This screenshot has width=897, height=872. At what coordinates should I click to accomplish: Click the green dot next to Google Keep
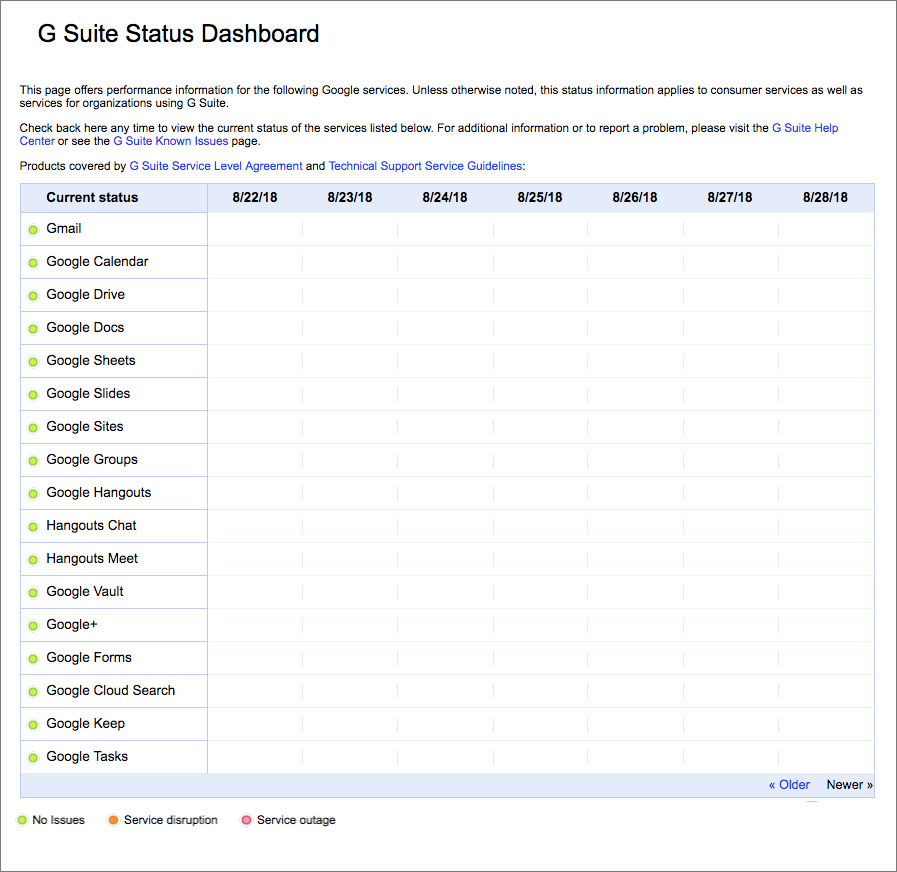click(x=33, y=725)
